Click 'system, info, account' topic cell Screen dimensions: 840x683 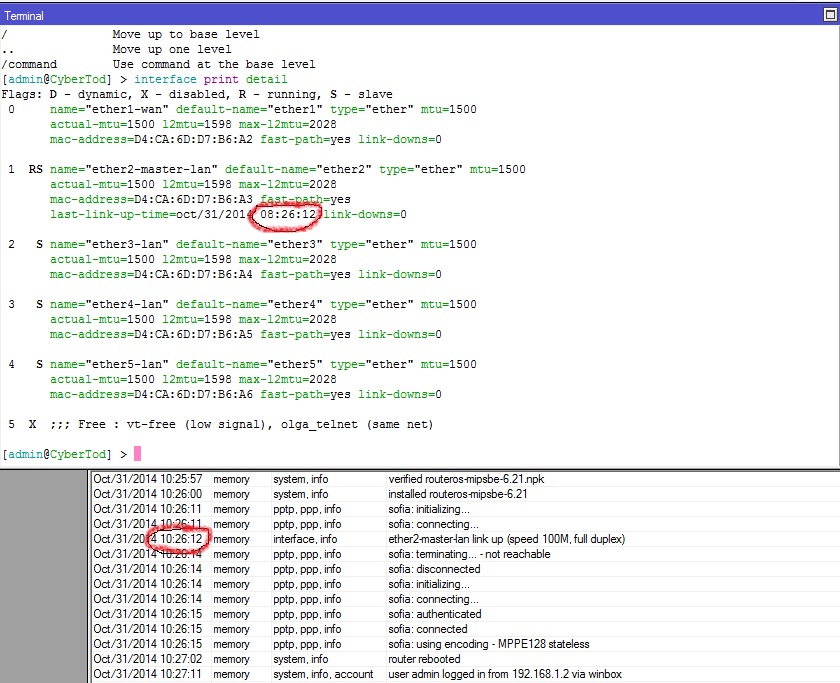tap(323, 674)
